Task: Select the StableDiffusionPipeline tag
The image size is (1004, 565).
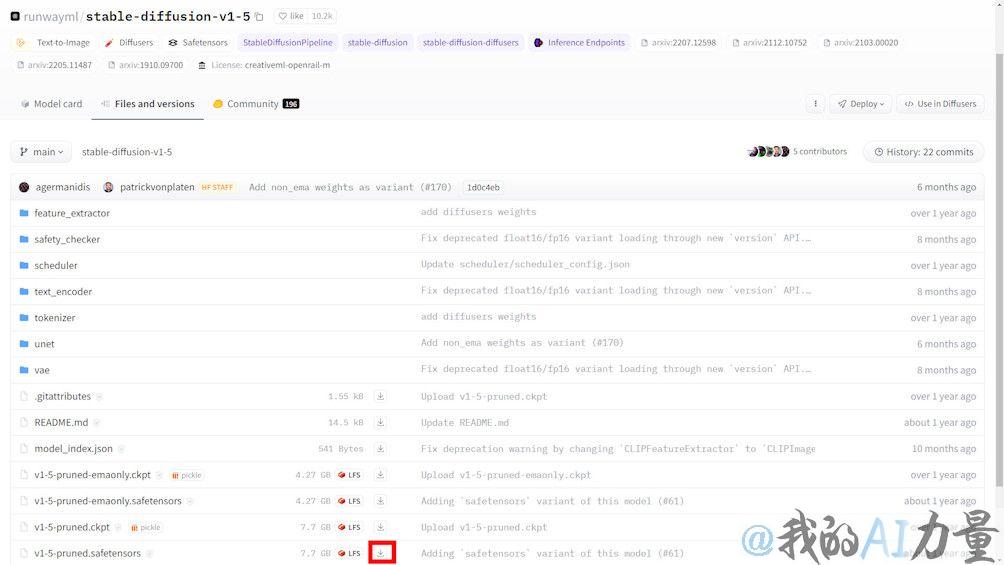Action: (x=287, y=42)
